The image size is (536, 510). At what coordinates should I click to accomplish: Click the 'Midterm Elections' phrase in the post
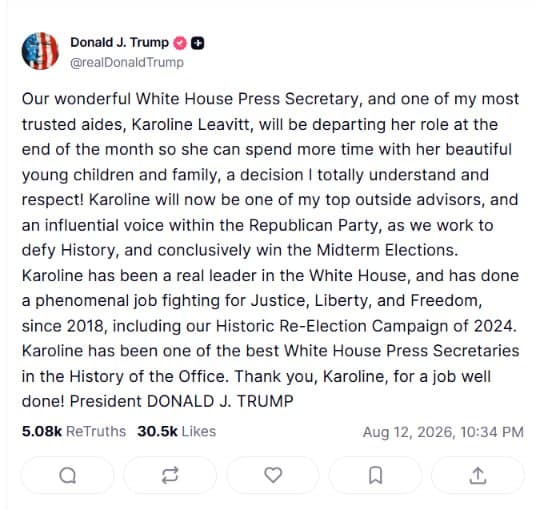(387, 250)
